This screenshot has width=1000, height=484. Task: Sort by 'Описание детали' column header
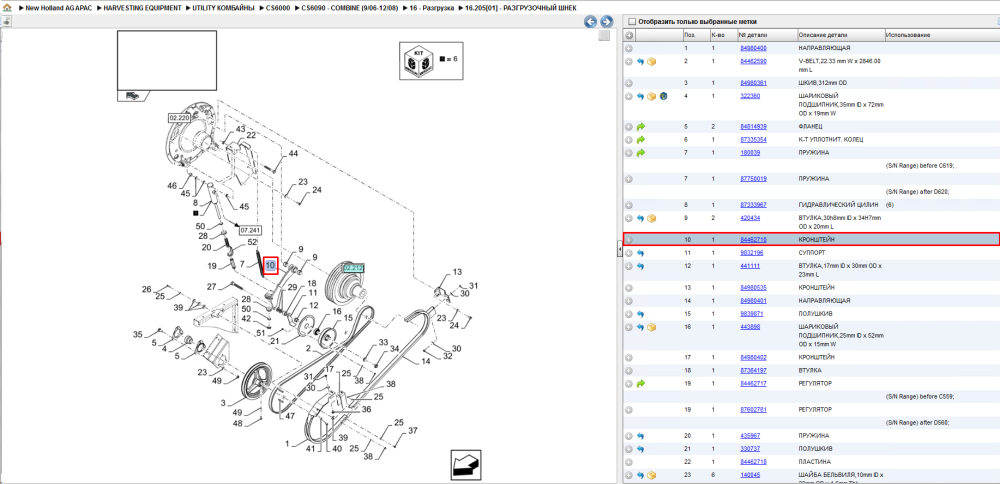(x=841, y=35)
